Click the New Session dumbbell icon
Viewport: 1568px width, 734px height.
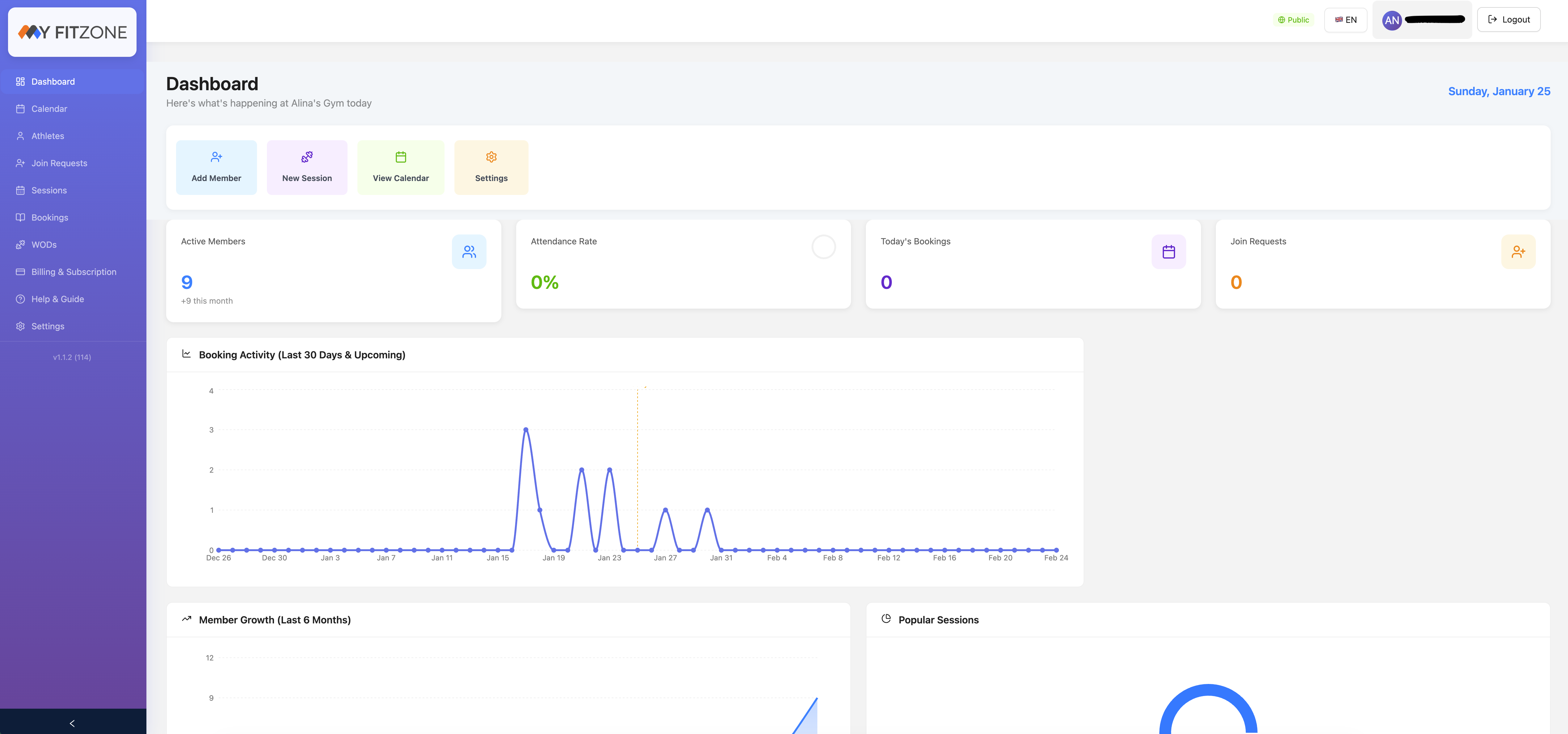(307, 157)
